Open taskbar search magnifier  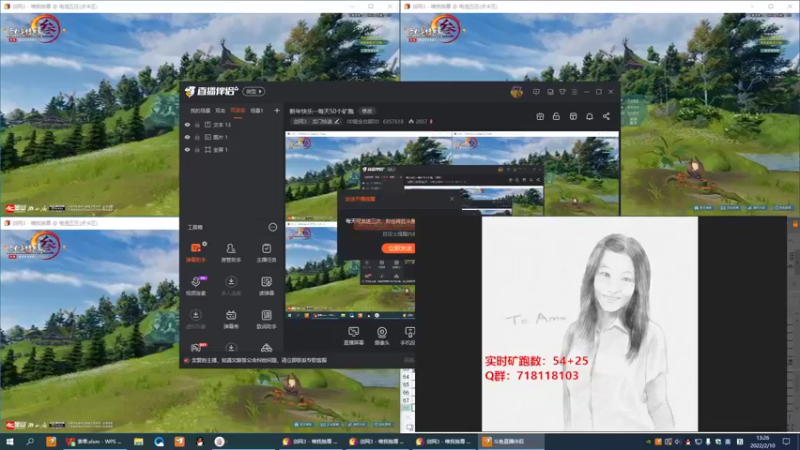(x=30, y=441)
